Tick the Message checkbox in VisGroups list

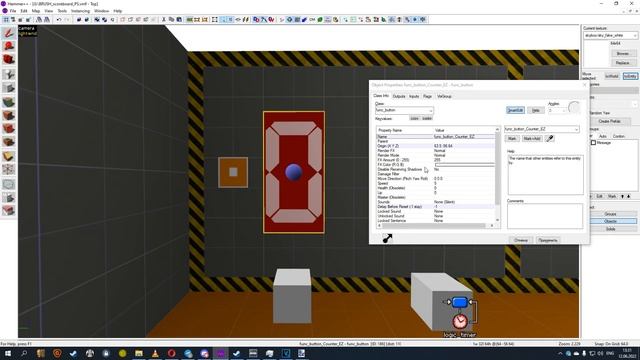(593, 143)
